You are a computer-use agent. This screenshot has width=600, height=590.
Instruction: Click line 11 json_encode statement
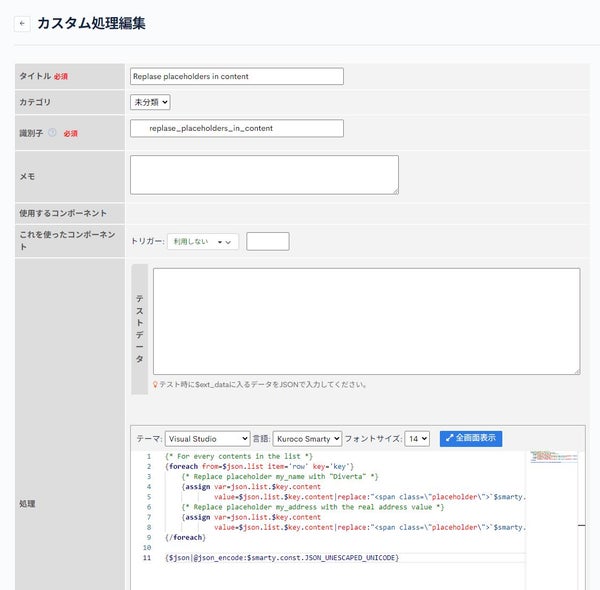click(282, 557)
